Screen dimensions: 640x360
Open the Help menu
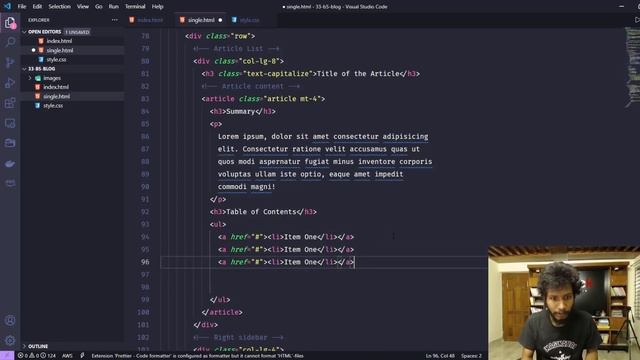pos(158,7)
